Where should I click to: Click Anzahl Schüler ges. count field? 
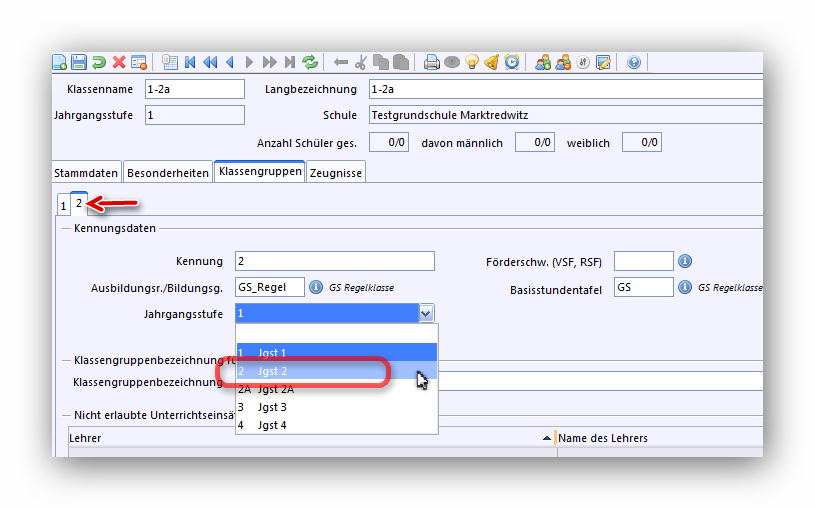pos(389,142)
